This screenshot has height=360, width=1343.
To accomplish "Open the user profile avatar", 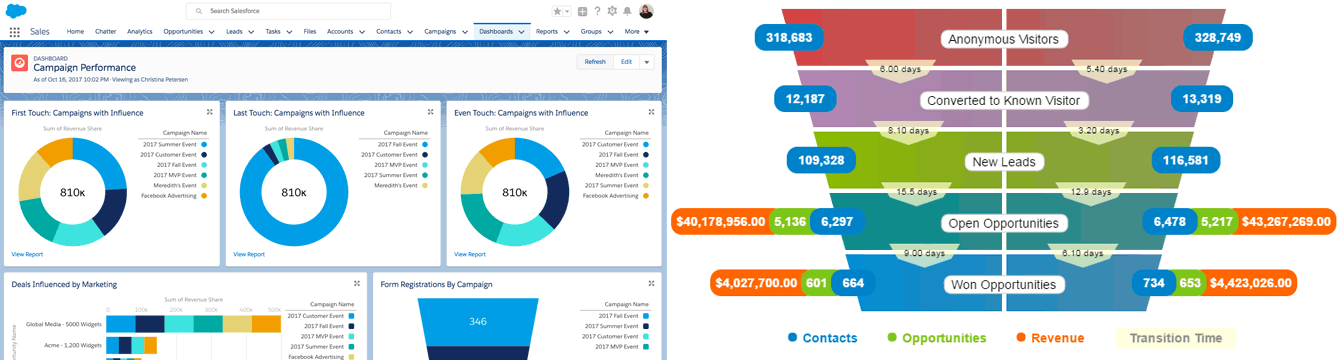I will point(646,11).
